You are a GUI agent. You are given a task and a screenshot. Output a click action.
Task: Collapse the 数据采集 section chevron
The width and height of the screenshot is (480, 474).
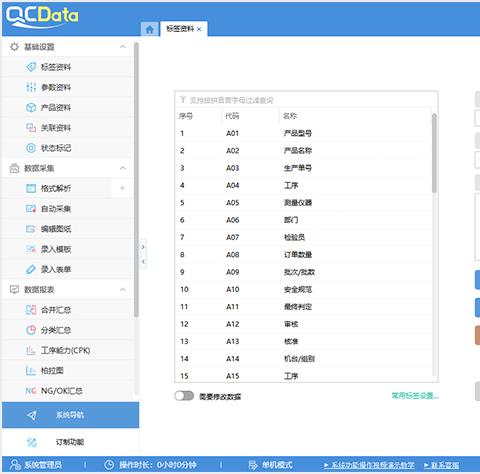click(123, 168)
